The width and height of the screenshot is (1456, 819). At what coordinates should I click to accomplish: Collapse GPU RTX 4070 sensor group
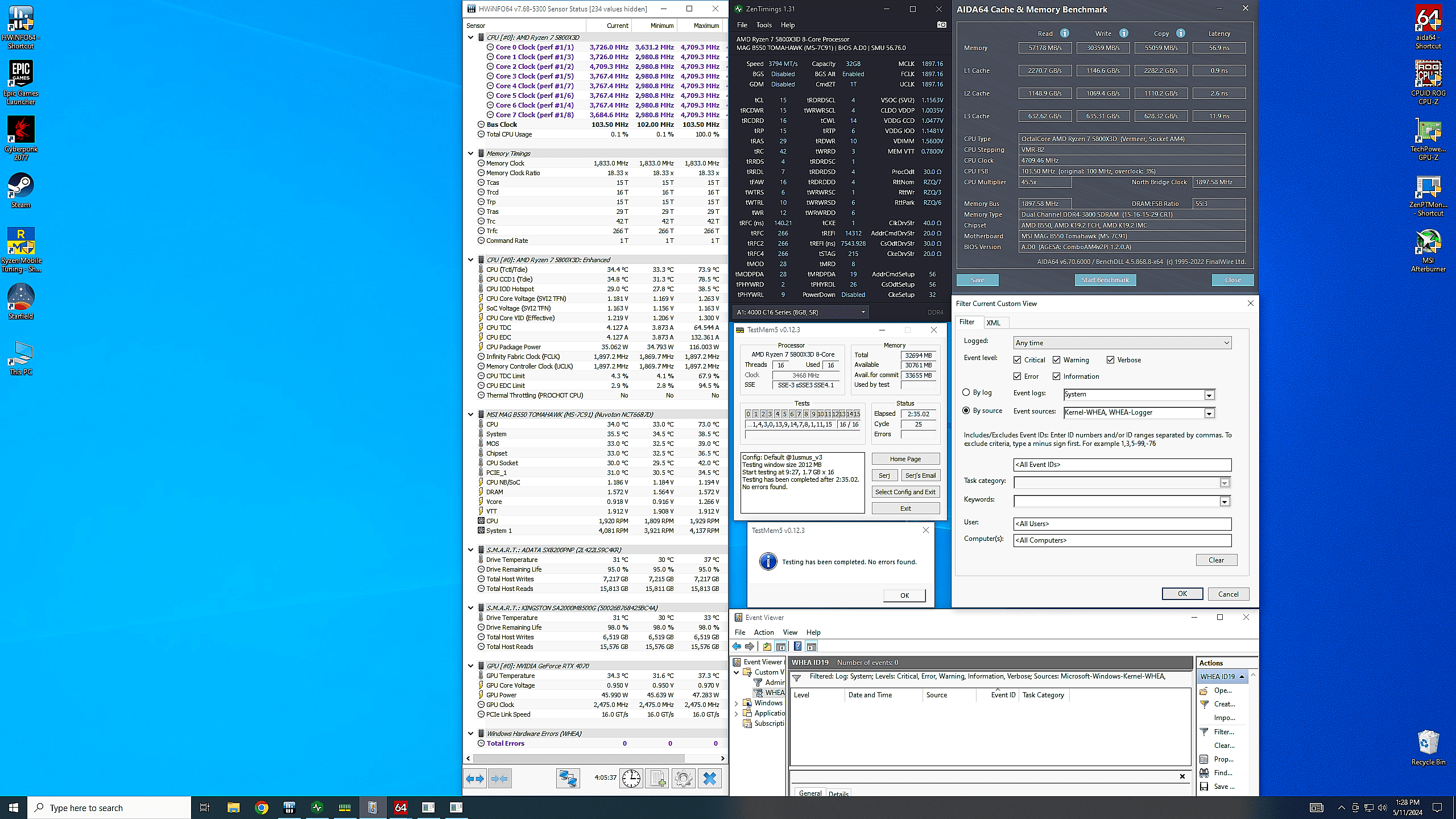[x=470, y=666]
